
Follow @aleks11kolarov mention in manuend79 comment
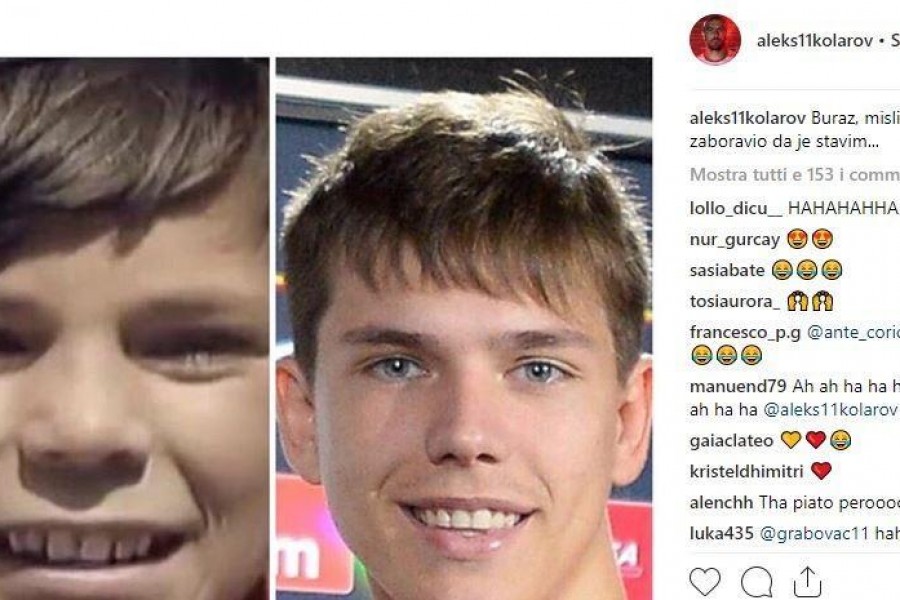pos(830,409)
